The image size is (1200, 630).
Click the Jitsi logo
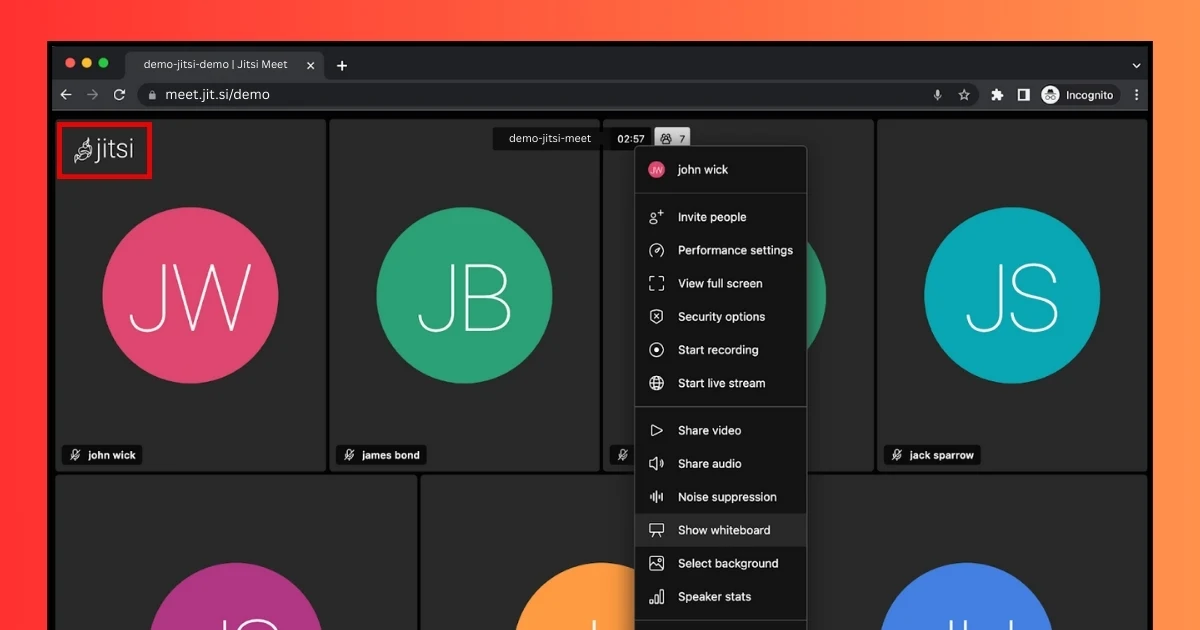click(104, 151)
